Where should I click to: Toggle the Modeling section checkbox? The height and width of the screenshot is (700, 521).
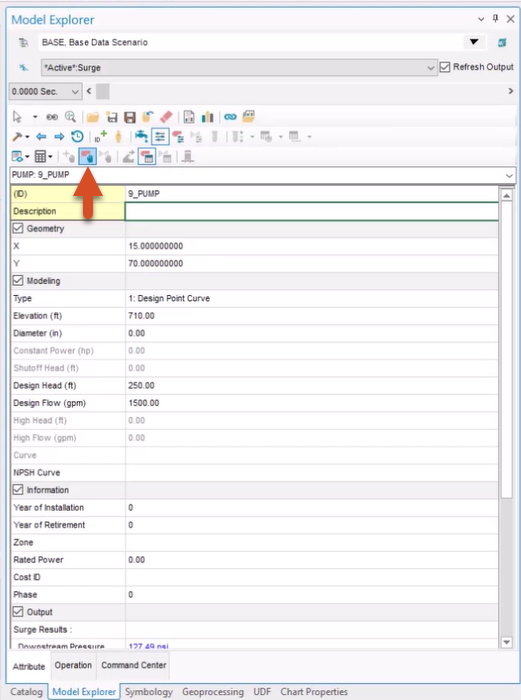(x=18, y=281)
